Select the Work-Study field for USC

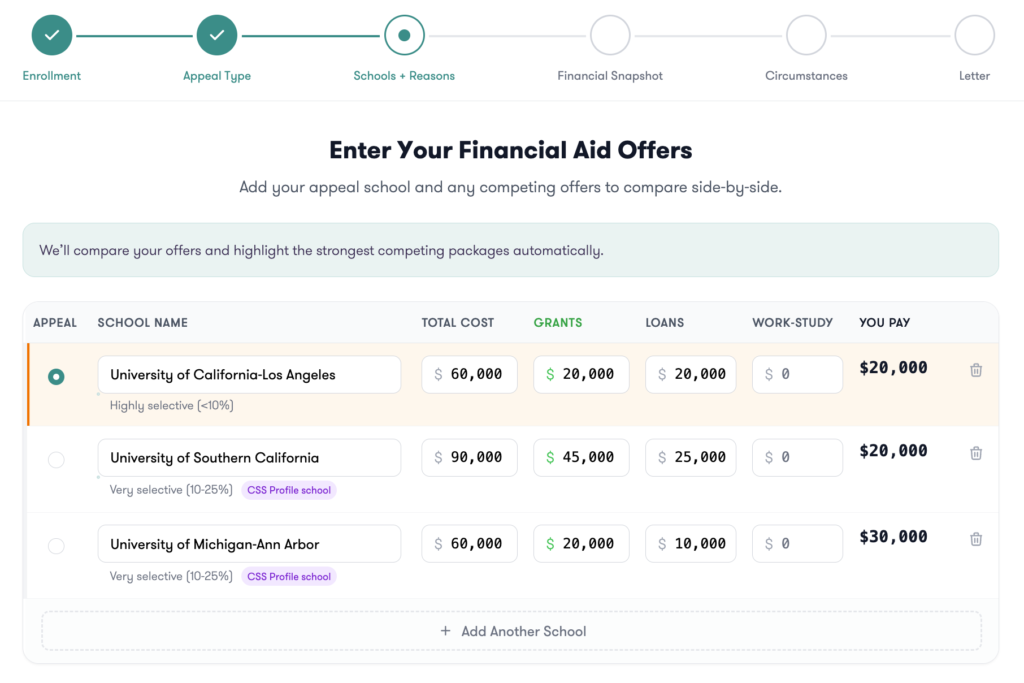[797, 458]
